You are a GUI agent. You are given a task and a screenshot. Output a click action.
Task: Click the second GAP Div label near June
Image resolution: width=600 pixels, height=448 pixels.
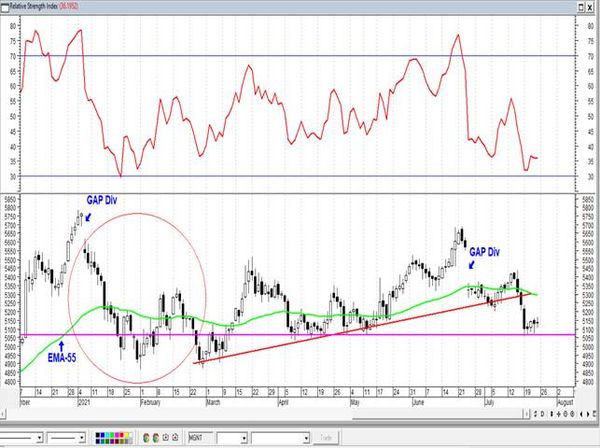click(x=484, y=252)
